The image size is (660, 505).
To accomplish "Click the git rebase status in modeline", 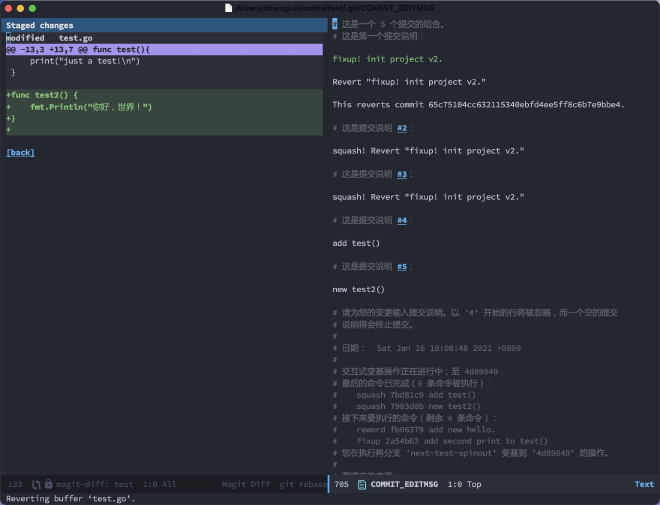I will pos(303,484).
